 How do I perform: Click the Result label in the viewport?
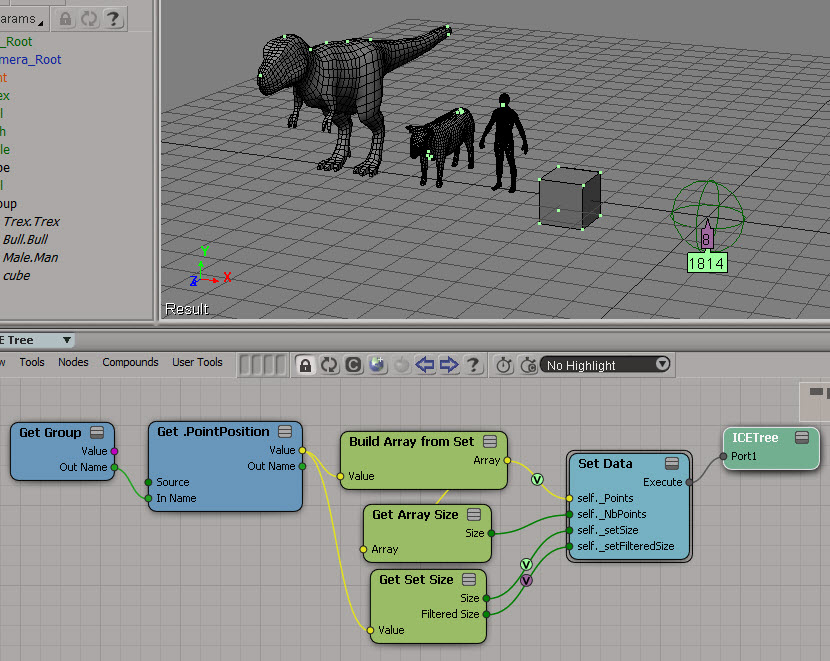click(x=187, y=309)
